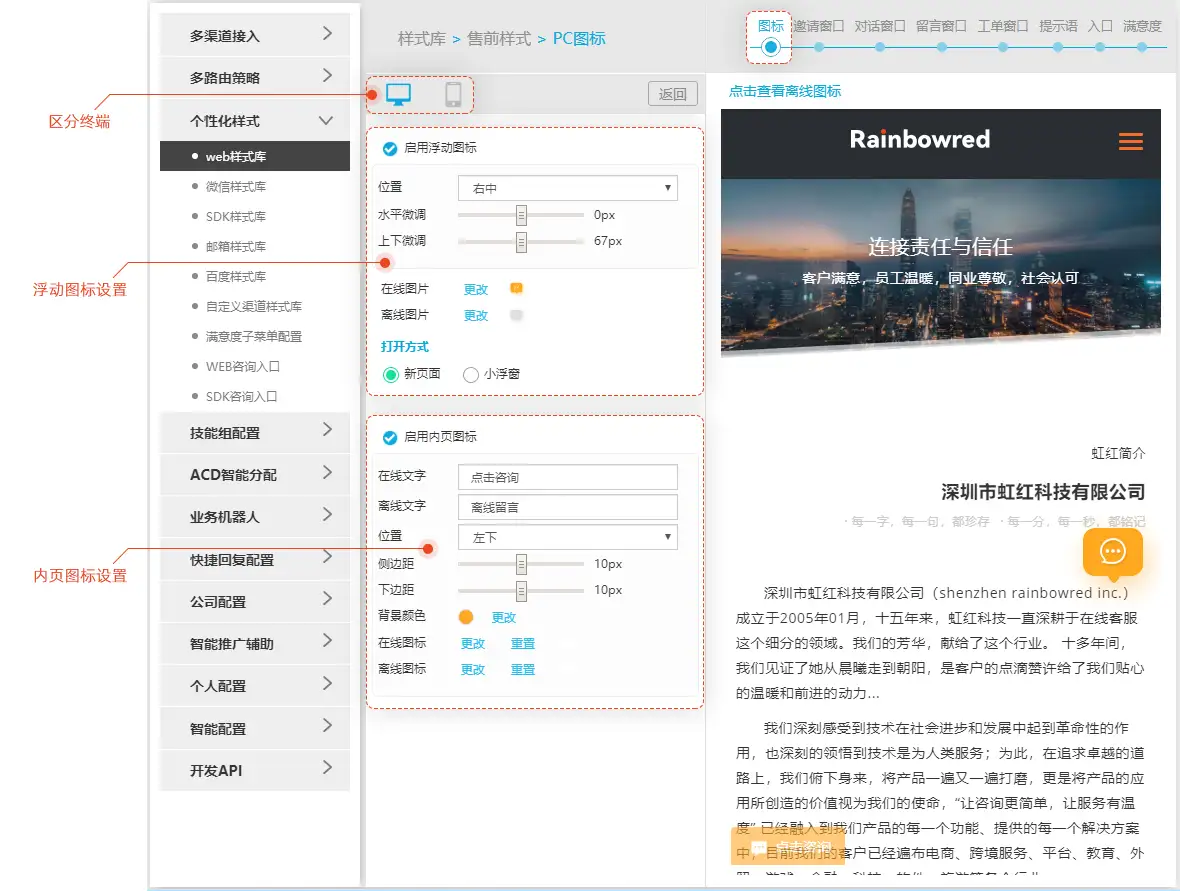Click the orange floating chat icon
The image size is (1180, 891).
pyautogui.click(x=1112, y=552)
